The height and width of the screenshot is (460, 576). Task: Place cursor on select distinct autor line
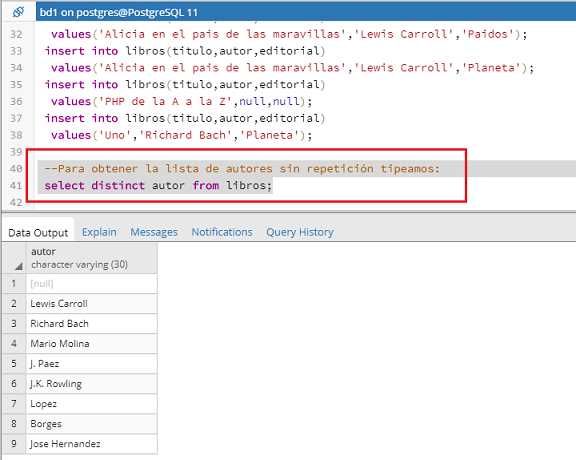coord(158,186)
